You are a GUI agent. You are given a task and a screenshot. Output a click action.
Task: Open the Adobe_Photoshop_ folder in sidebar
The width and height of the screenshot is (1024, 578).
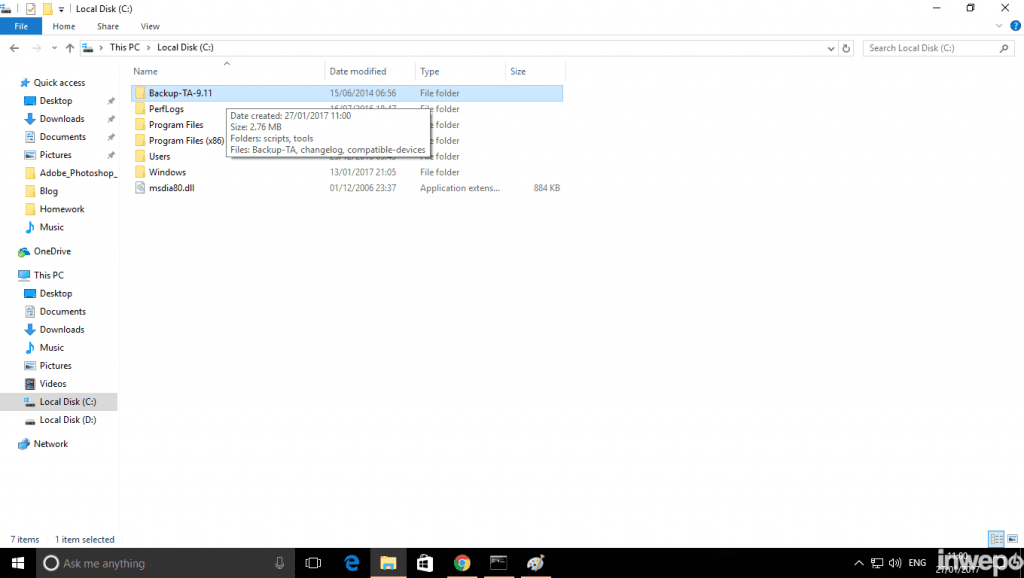78,173
